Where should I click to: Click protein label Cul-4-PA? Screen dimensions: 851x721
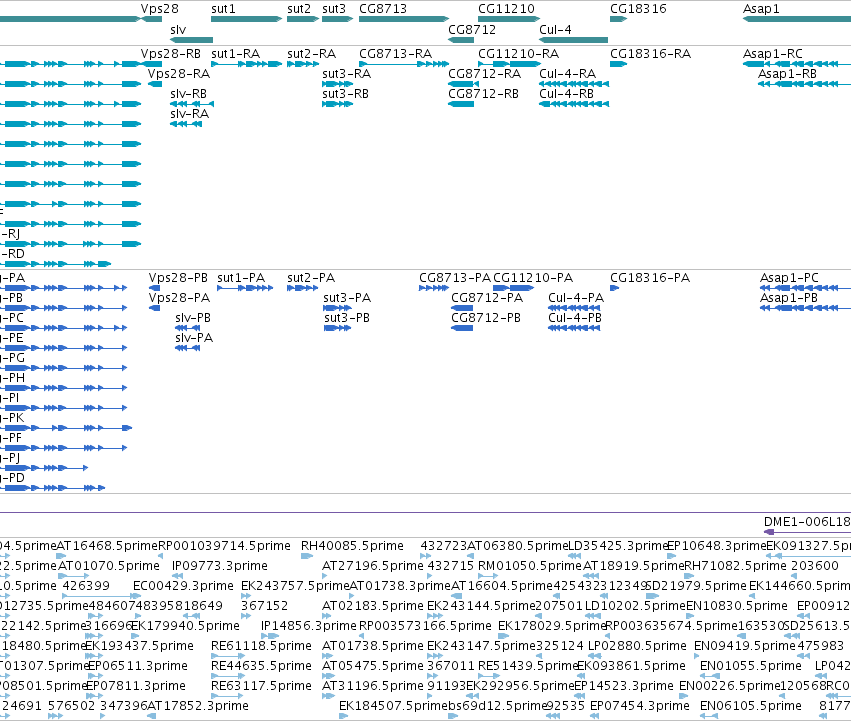(x=576, y=298)
